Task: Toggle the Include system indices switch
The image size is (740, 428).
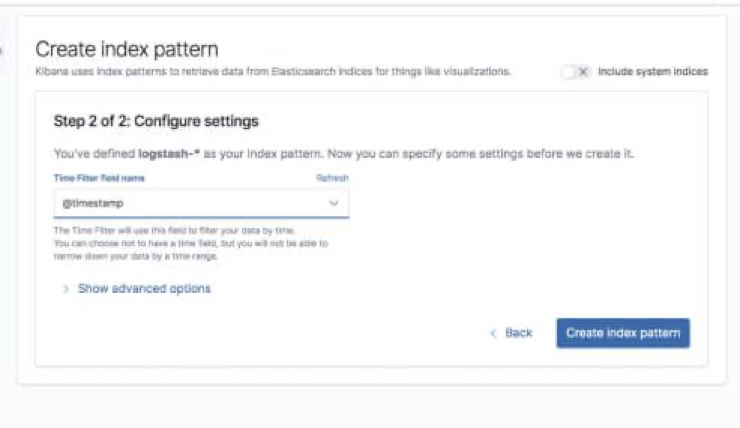Action: click(x=576, y=72)
